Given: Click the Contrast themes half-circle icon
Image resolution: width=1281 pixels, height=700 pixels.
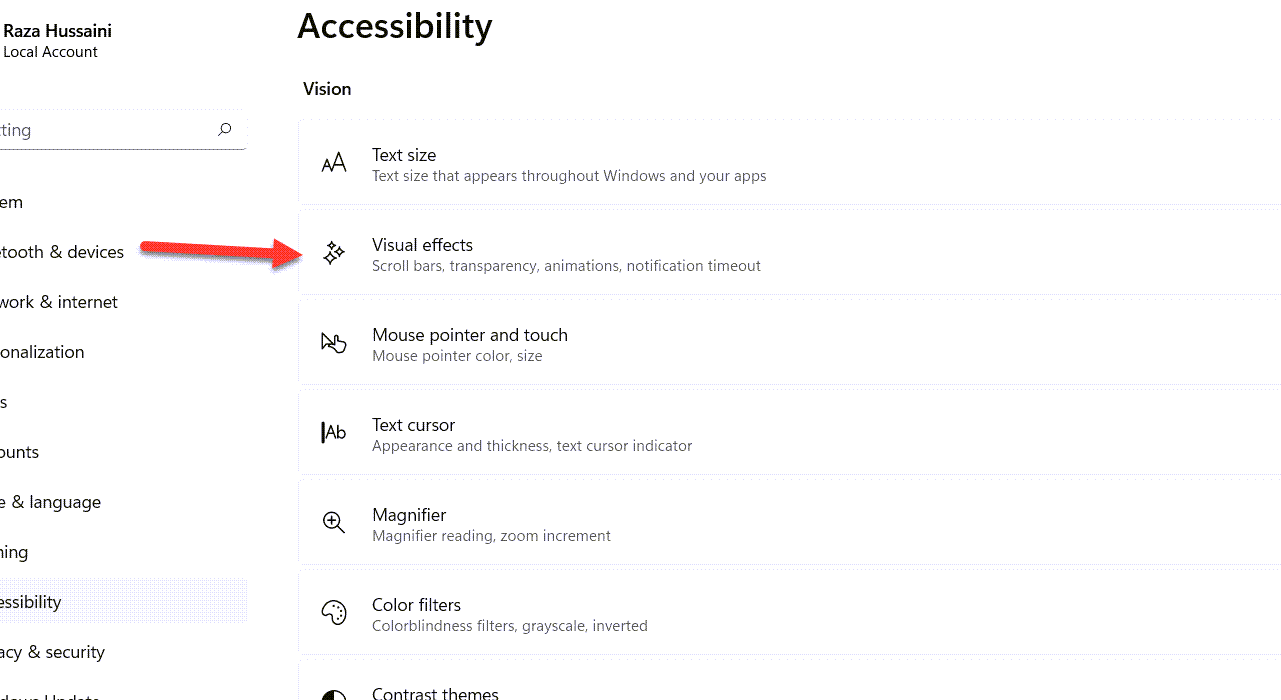Looking at the screenshot, I should [334, 696].
